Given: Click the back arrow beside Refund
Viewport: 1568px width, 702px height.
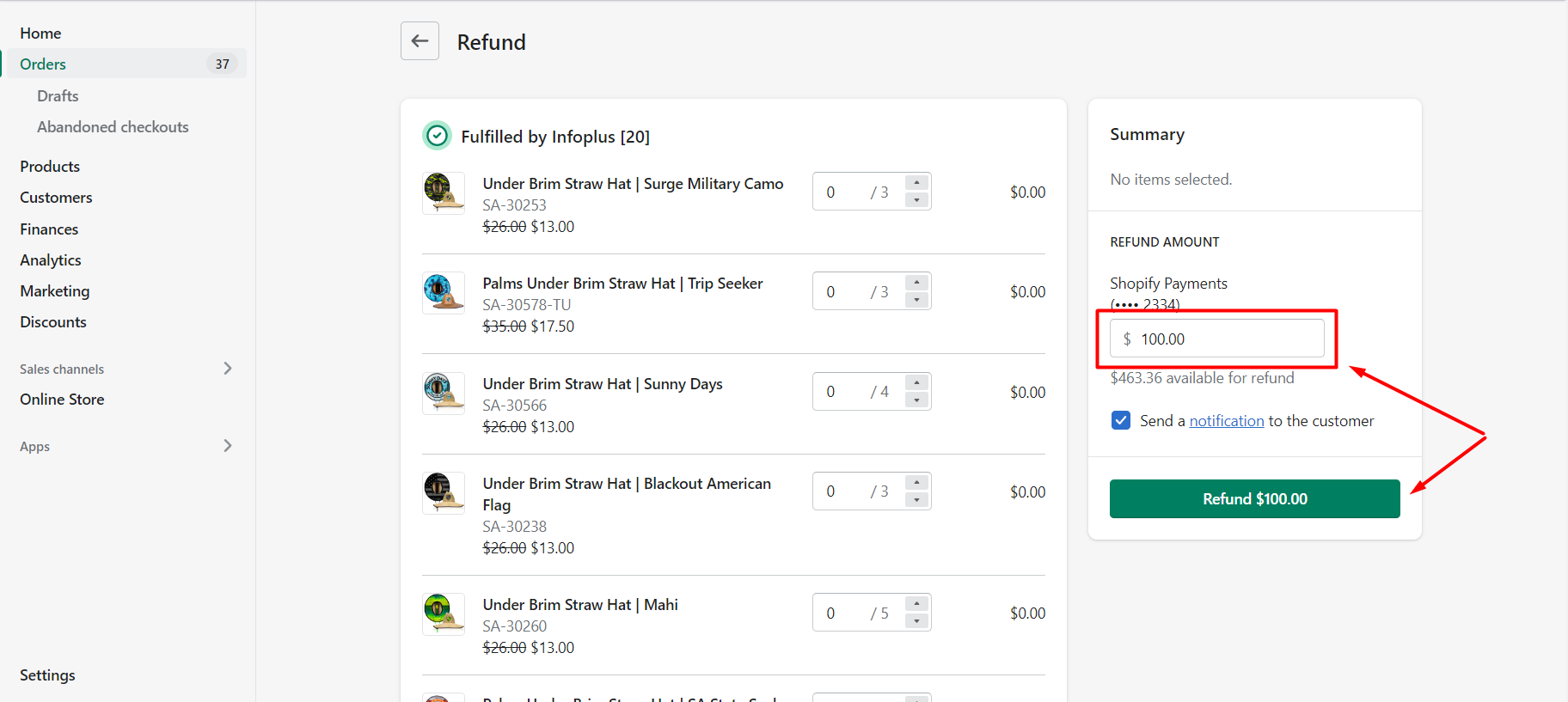Looking at the screenshot, I should pos(420,41).
